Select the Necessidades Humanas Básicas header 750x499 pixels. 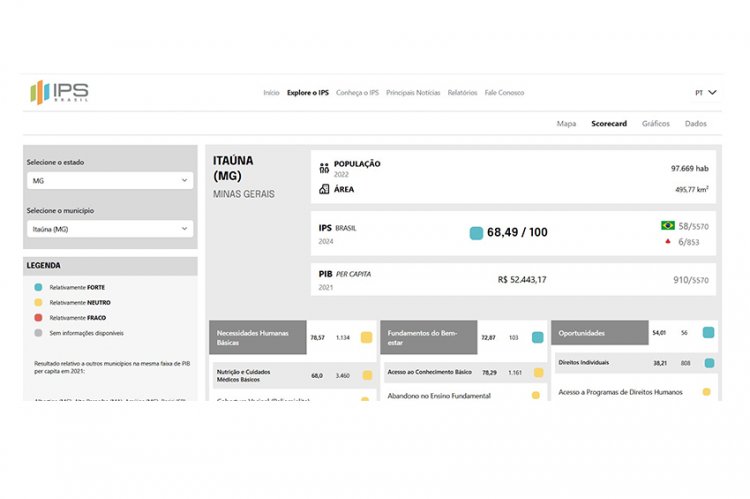[257, 338]
